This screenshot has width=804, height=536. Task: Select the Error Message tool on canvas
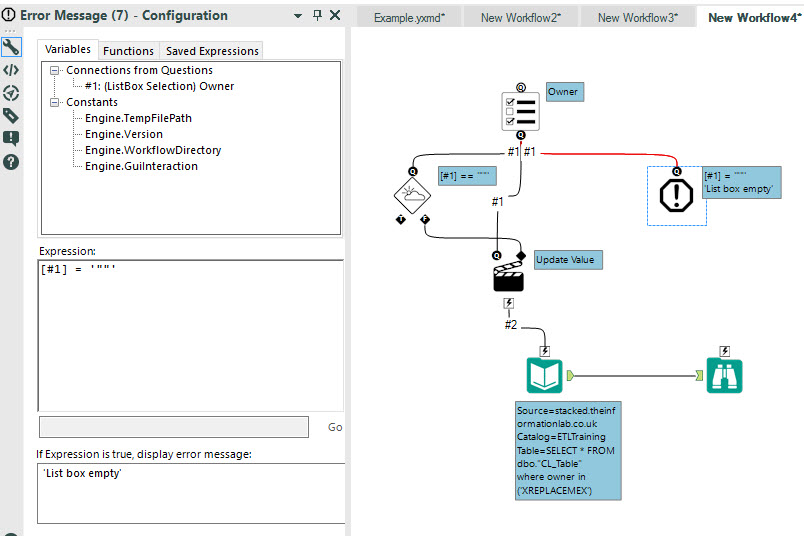(x=676, y=195)
